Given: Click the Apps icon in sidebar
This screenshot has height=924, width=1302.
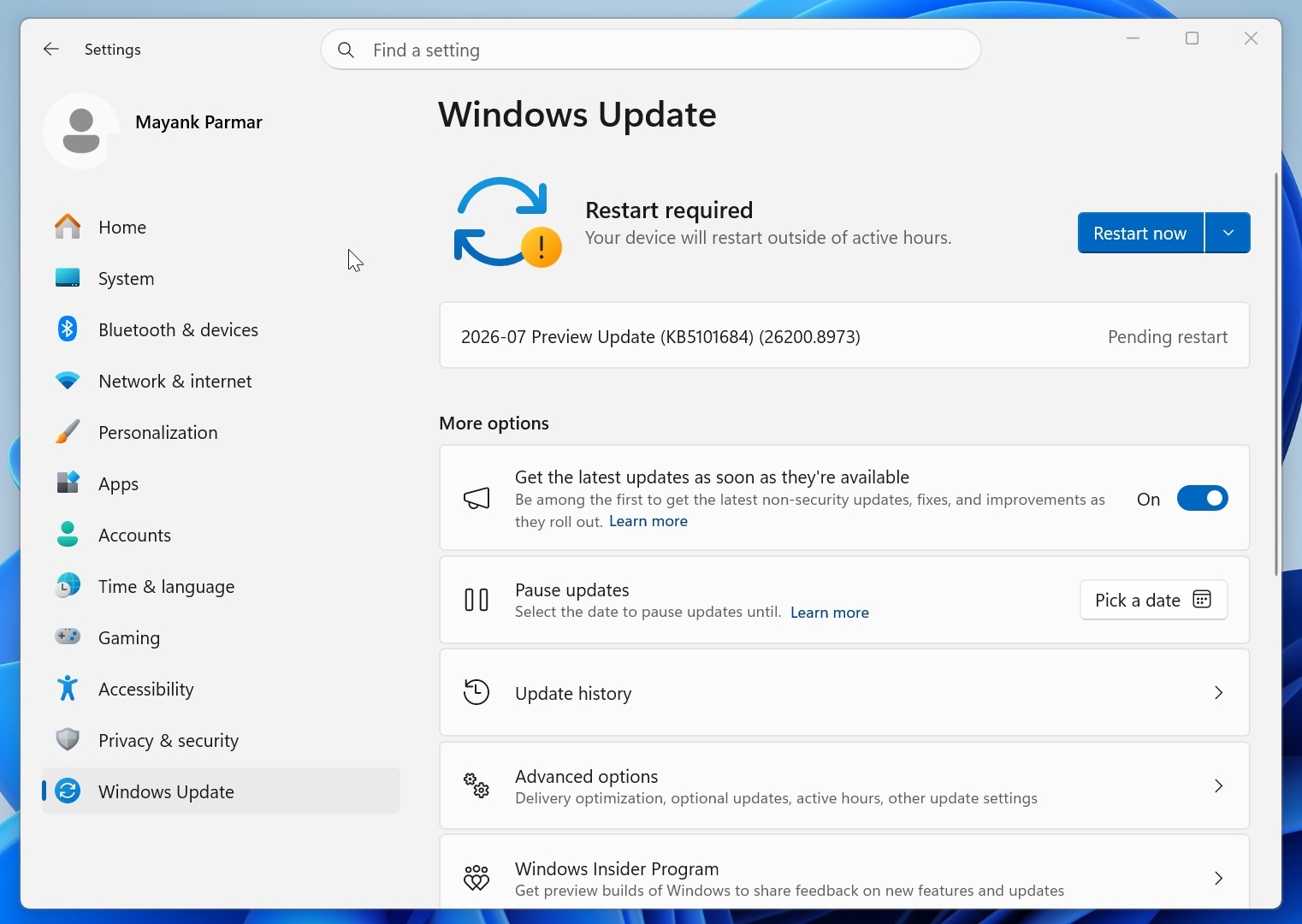Looking at the screenshot, I should click(68, 483).
